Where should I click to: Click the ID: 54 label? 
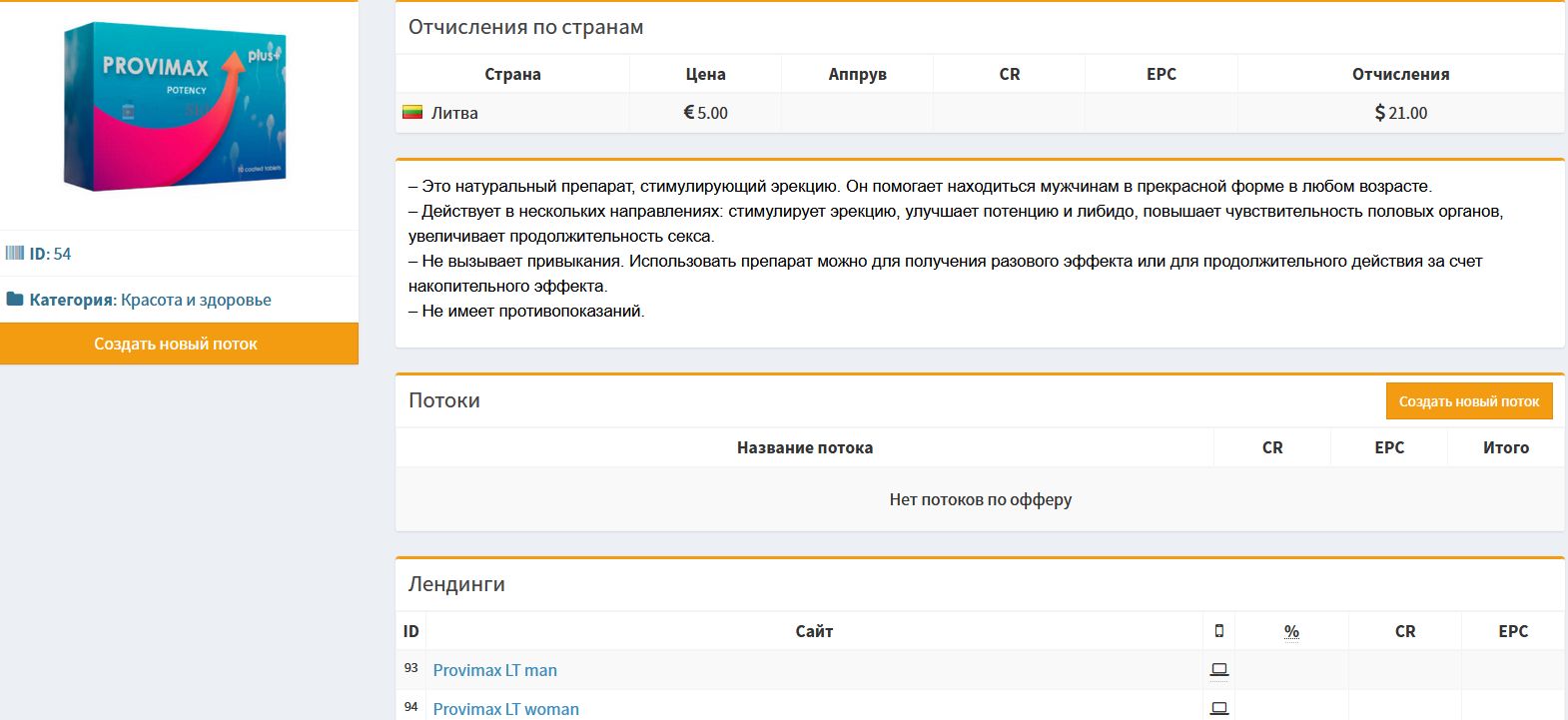tap(50, 254)
